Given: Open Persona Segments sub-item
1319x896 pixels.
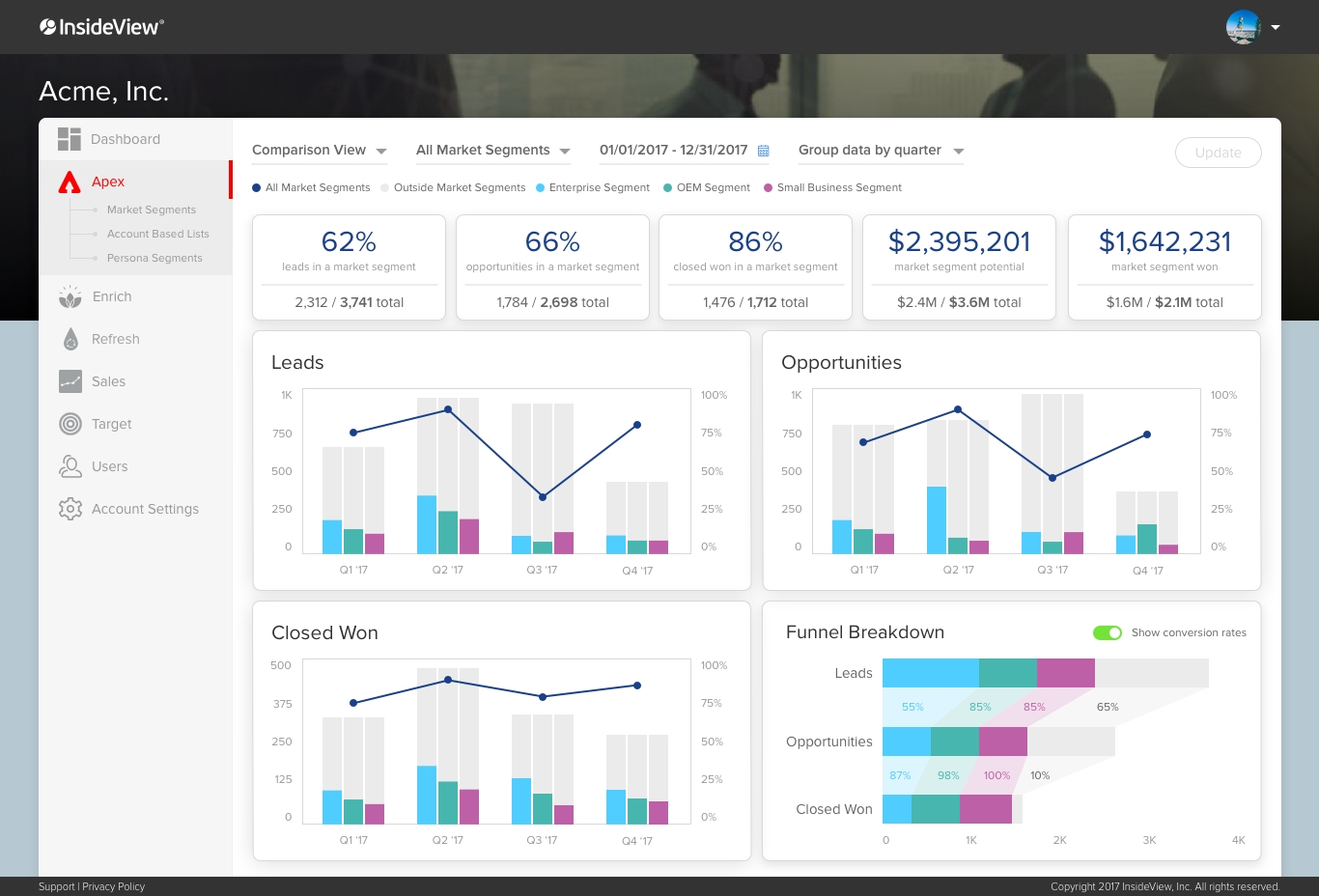Looking at the screenshot, I should point(154,258).
